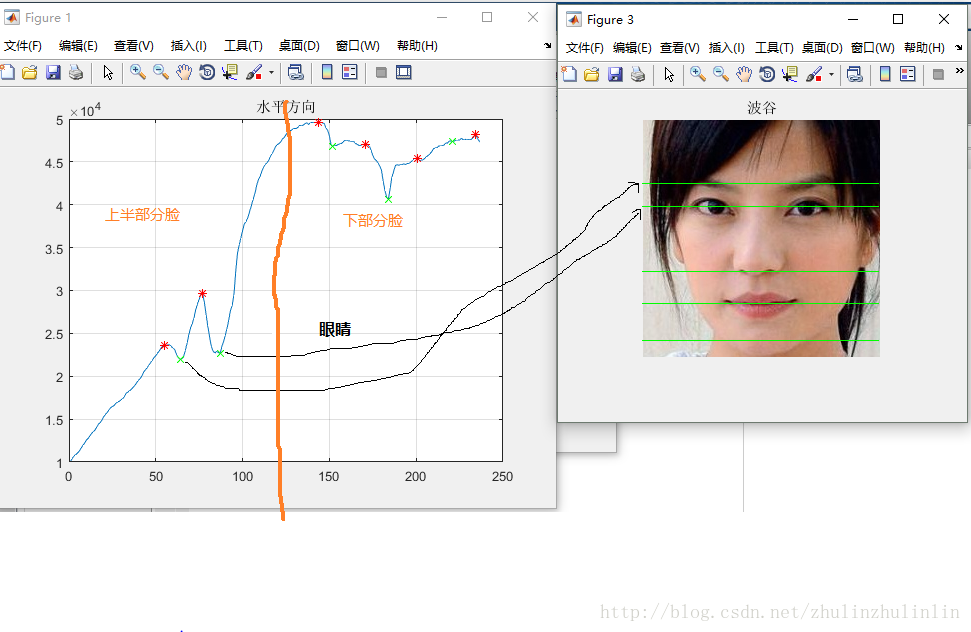Click Hide Plot Tools icon in Figure 3

click(x=938, y=75)
